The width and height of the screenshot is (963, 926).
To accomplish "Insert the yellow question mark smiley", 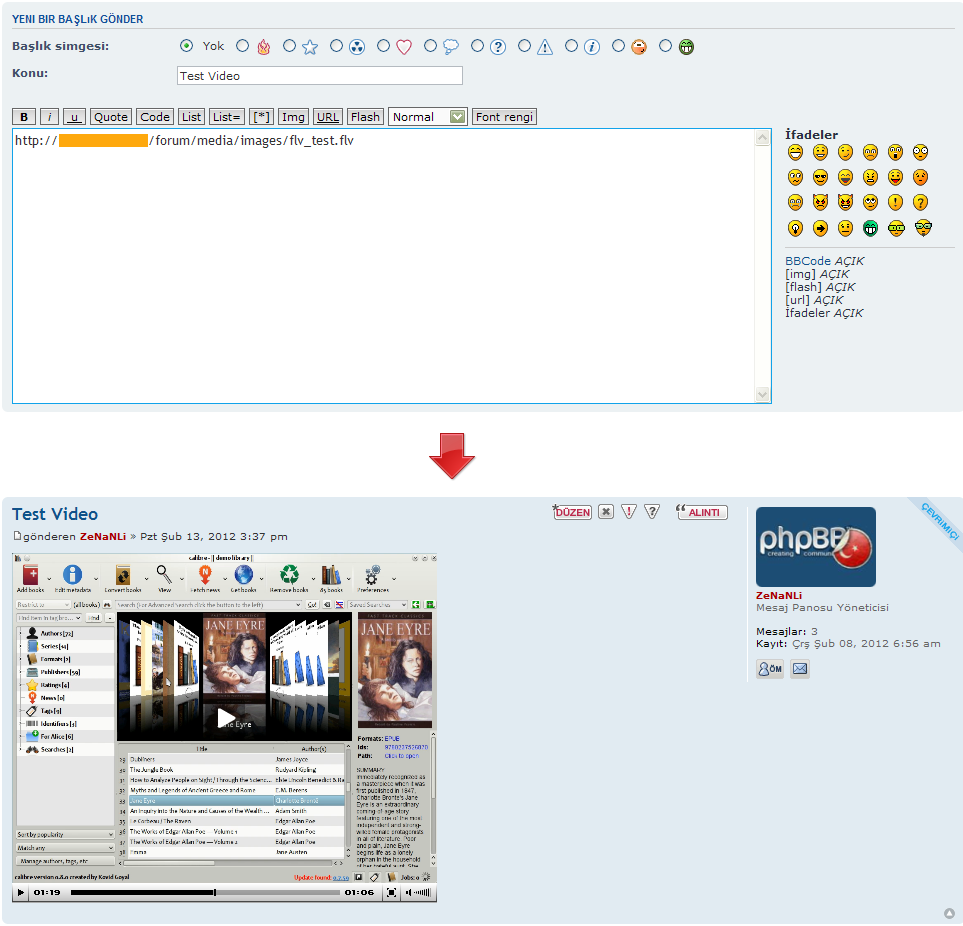I will click(x=921, y=203).
